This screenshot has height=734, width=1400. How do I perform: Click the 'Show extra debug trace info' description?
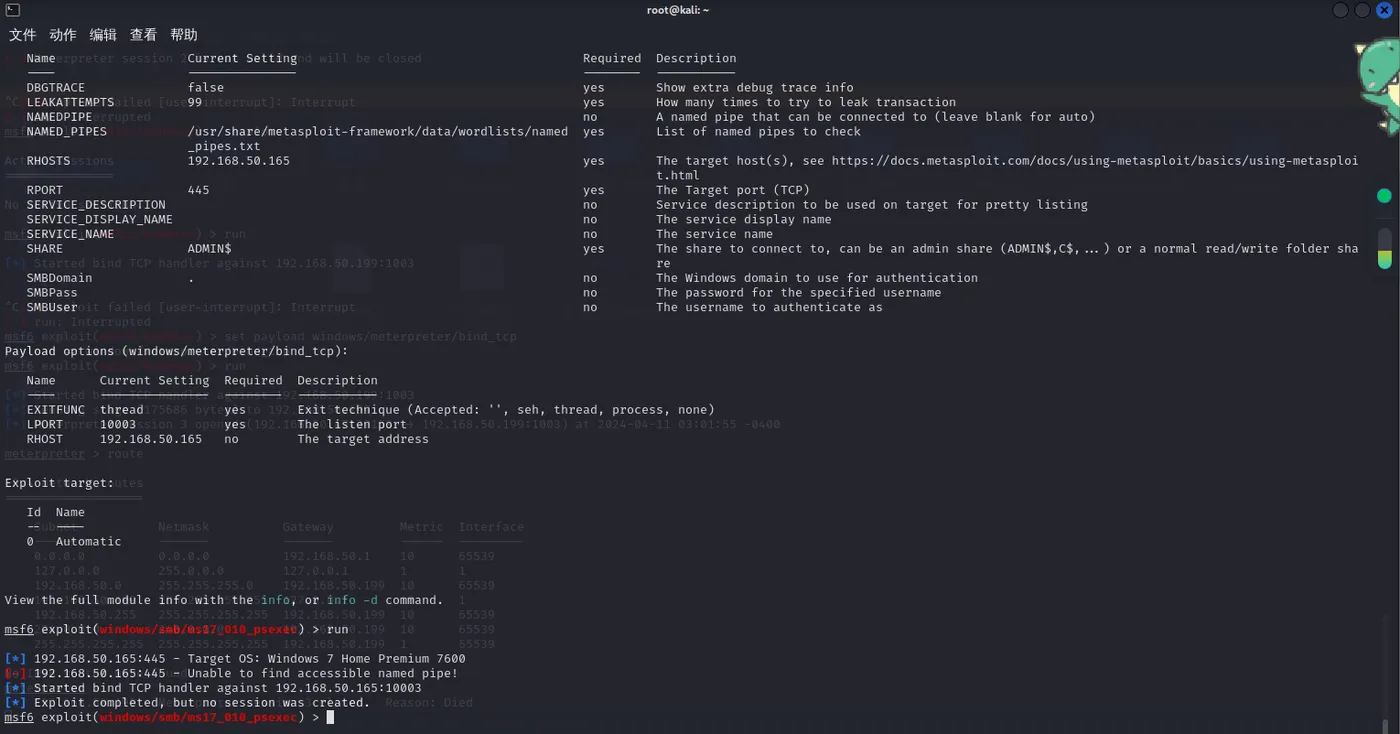755,88
